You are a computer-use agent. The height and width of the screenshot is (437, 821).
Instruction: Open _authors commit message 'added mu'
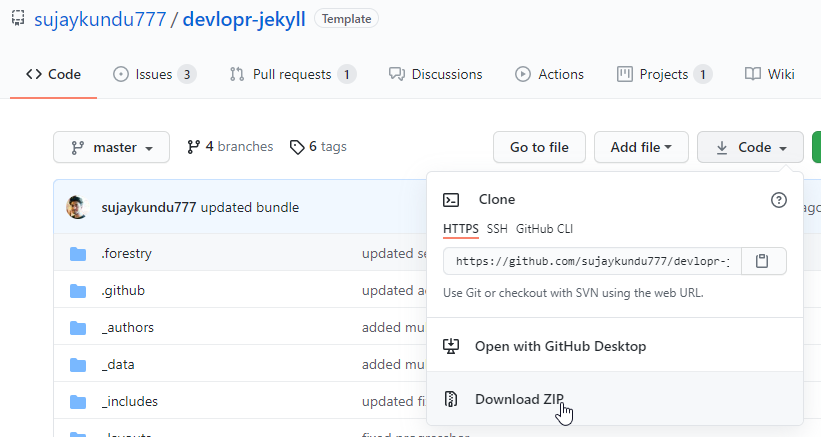tap(394, 328)
